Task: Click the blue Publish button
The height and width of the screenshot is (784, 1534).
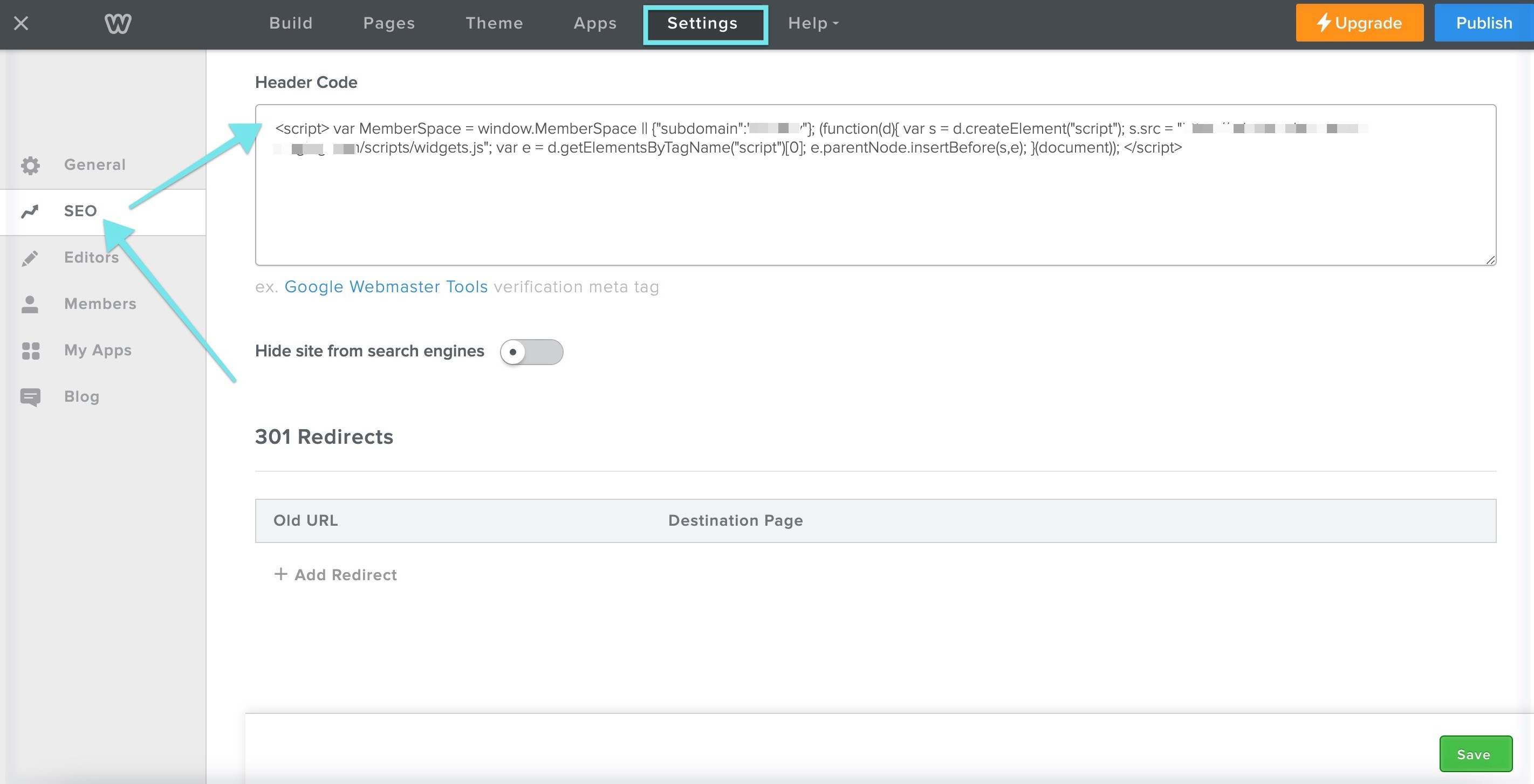Action: tap(1483, 23)
